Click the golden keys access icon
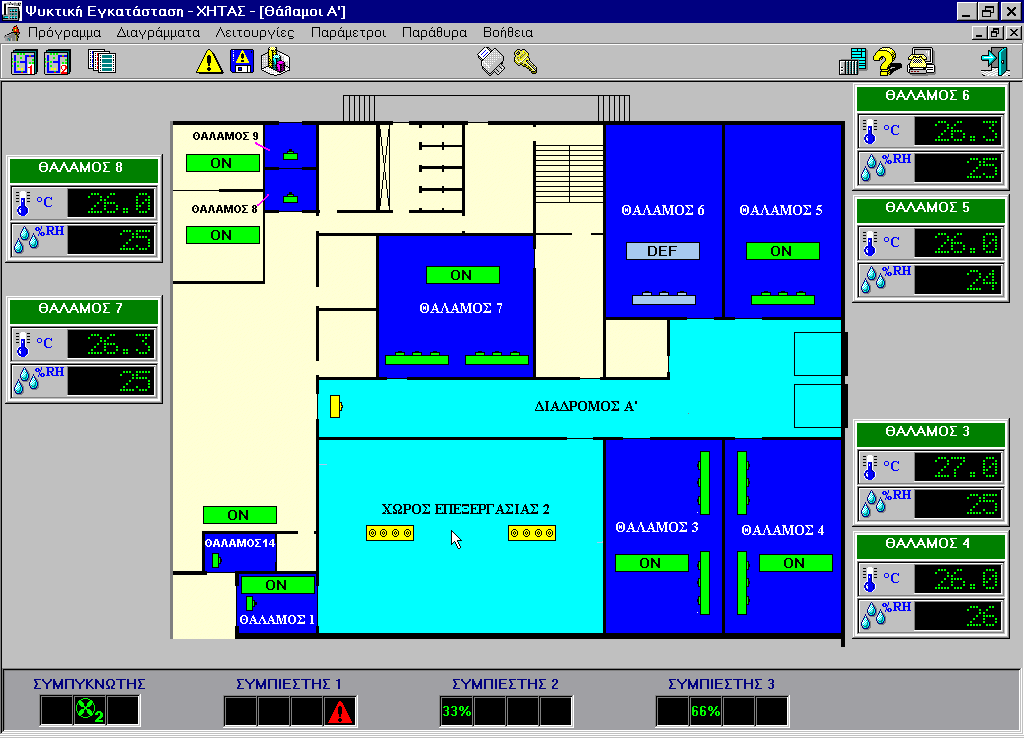Screen dimensions: 1024x738 click(x=527, y=62)
